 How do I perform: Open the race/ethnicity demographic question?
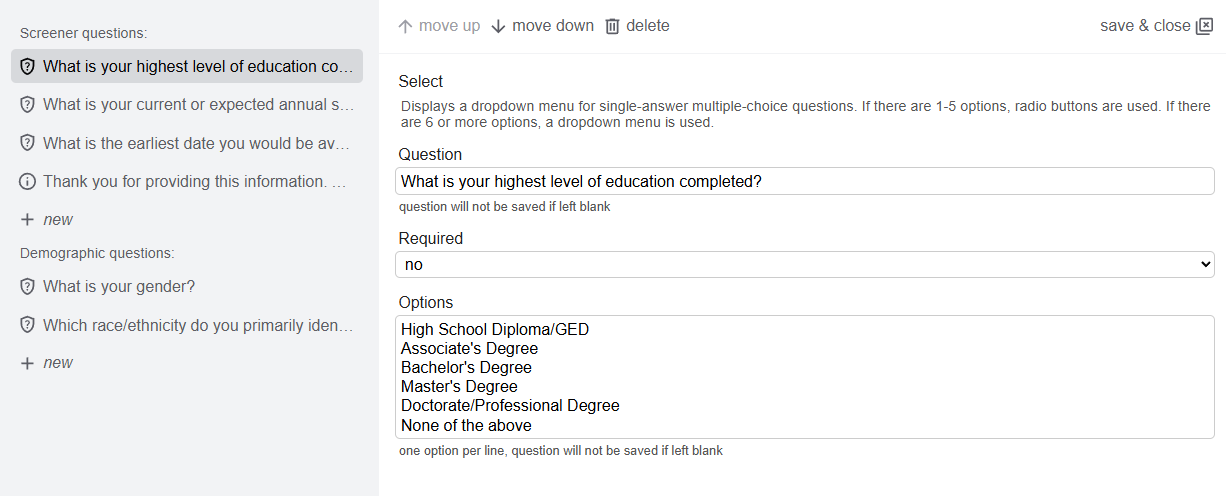(x=198, y=325)
